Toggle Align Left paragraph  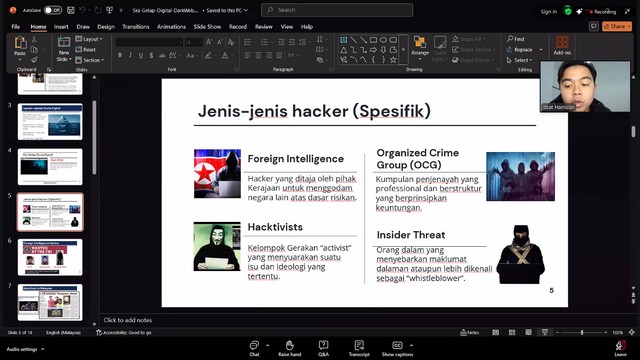pyautogui.click(x=248, y=55)
